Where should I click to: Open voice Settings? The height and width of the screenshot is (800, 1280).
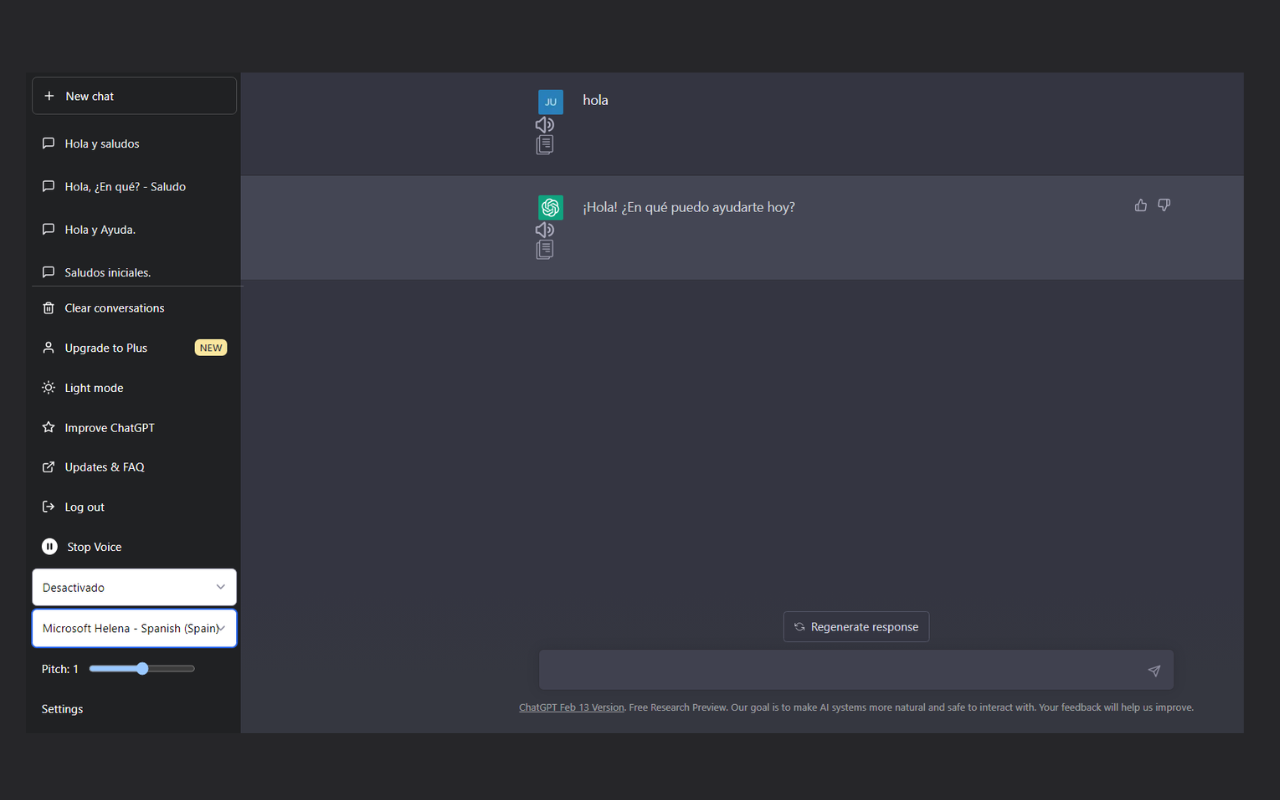pos(62,709)
